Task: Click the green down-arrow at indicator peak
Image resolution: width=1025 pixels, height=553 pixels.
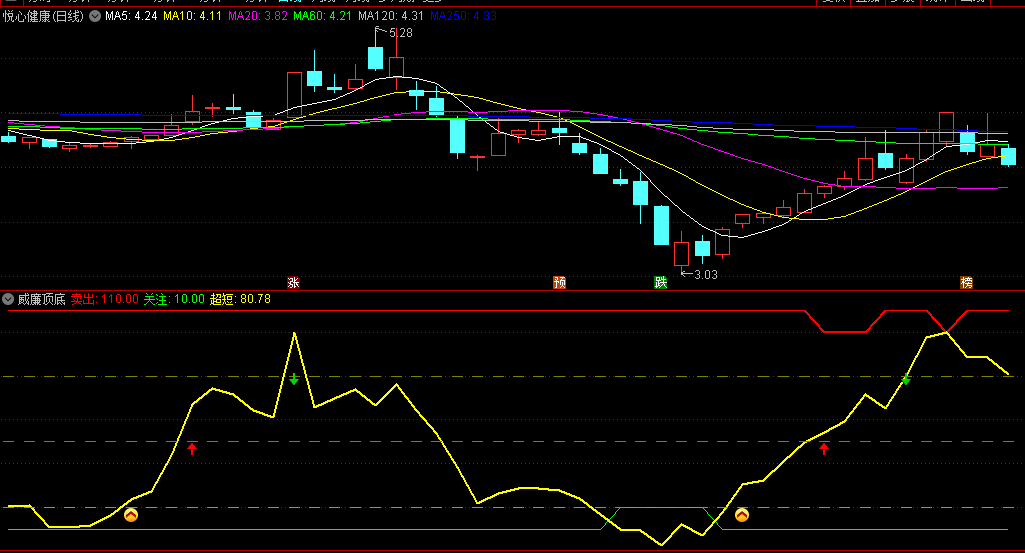Action: (294, 378)
